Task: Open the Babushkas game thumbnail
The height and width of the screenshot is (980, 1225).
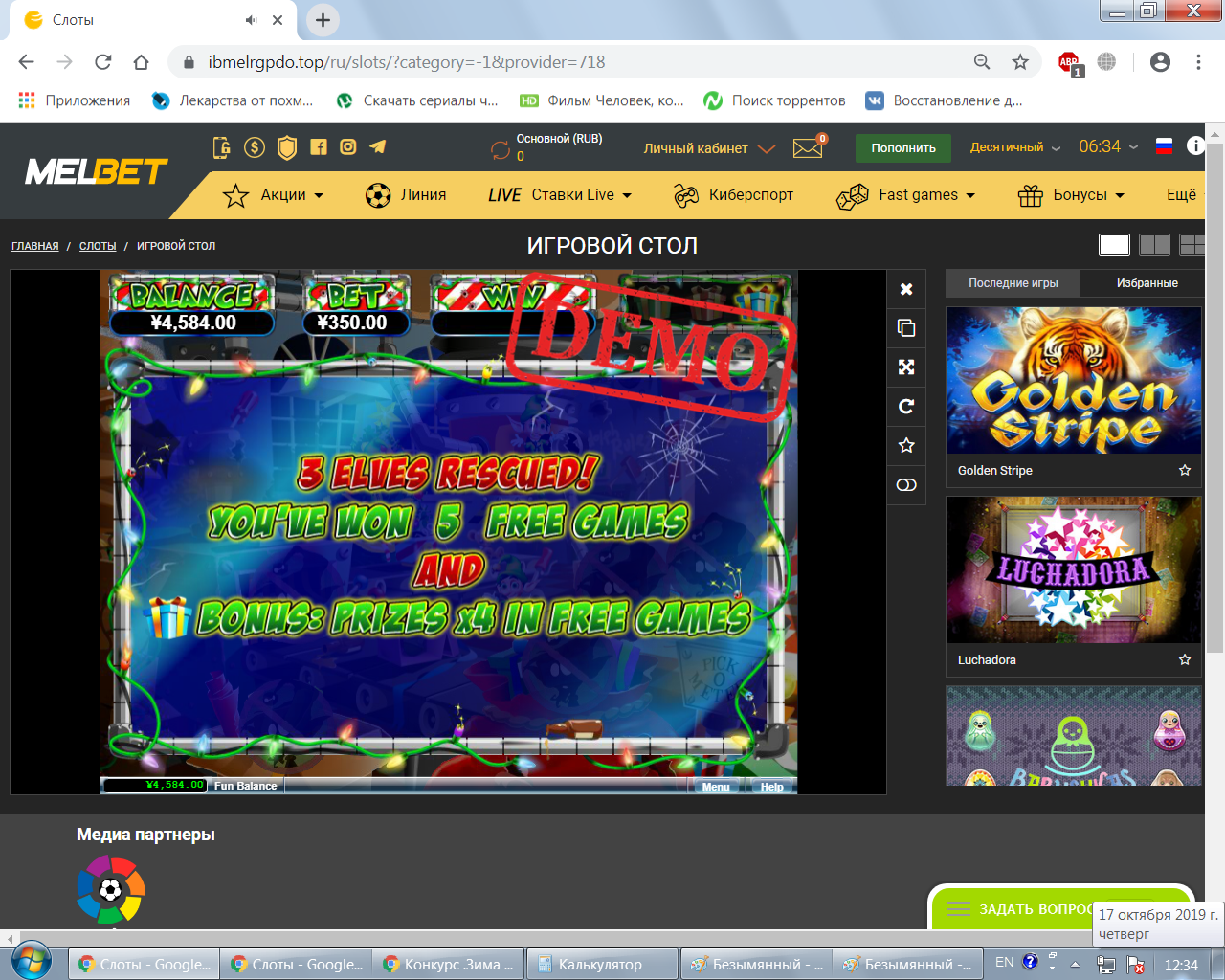Action: tap(1074, 736)
